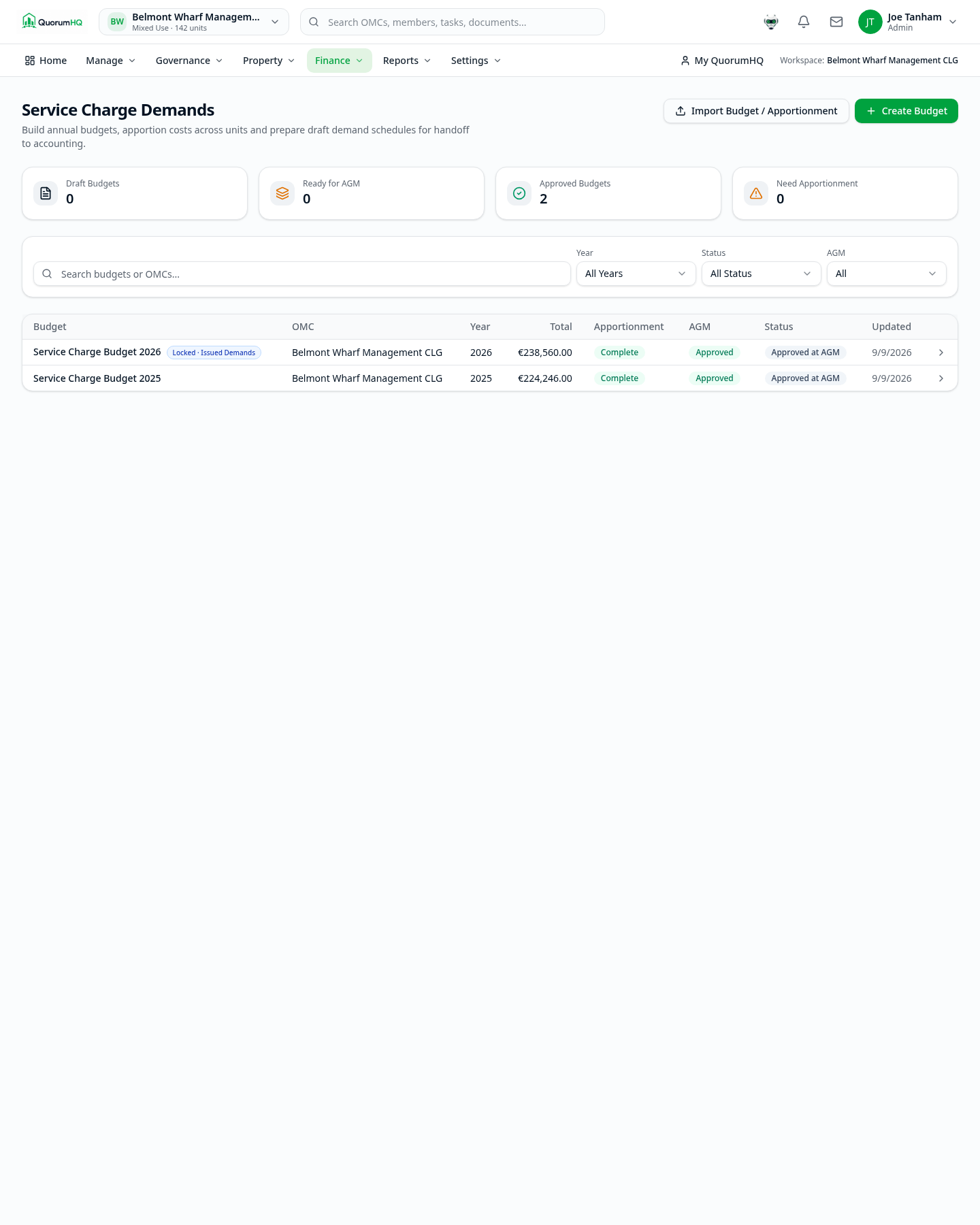The width and height of the screenshot is (980, 1225).
Task: Click the QuorumHQ logo
Action: [x=52, y=22]
